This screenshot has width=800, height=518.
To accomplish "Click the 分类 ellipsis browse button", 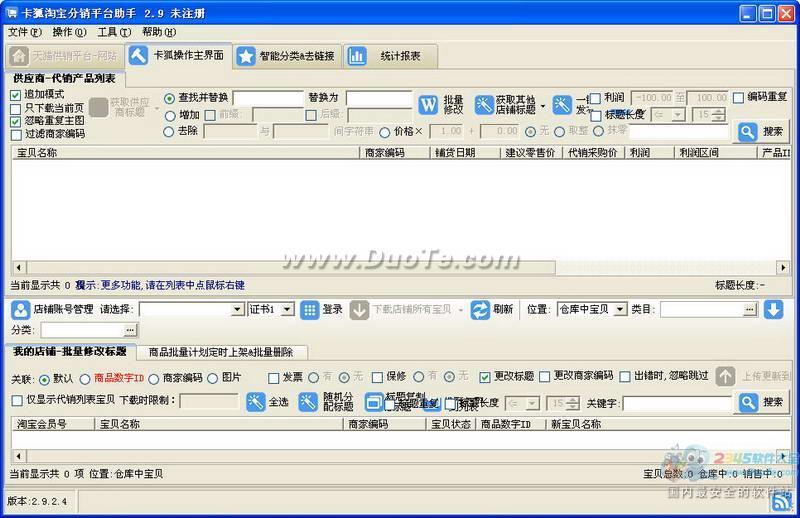I will 130,330.
